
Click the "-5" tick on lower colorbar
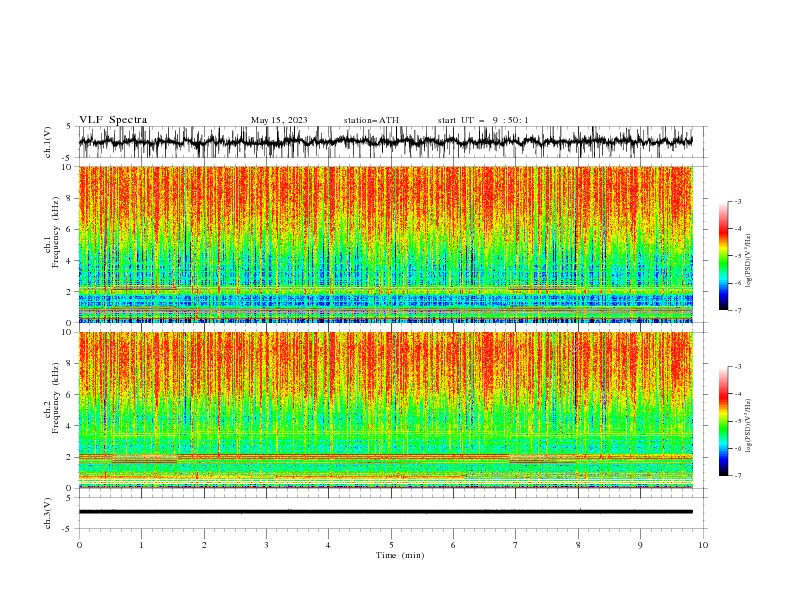[738, 421]
